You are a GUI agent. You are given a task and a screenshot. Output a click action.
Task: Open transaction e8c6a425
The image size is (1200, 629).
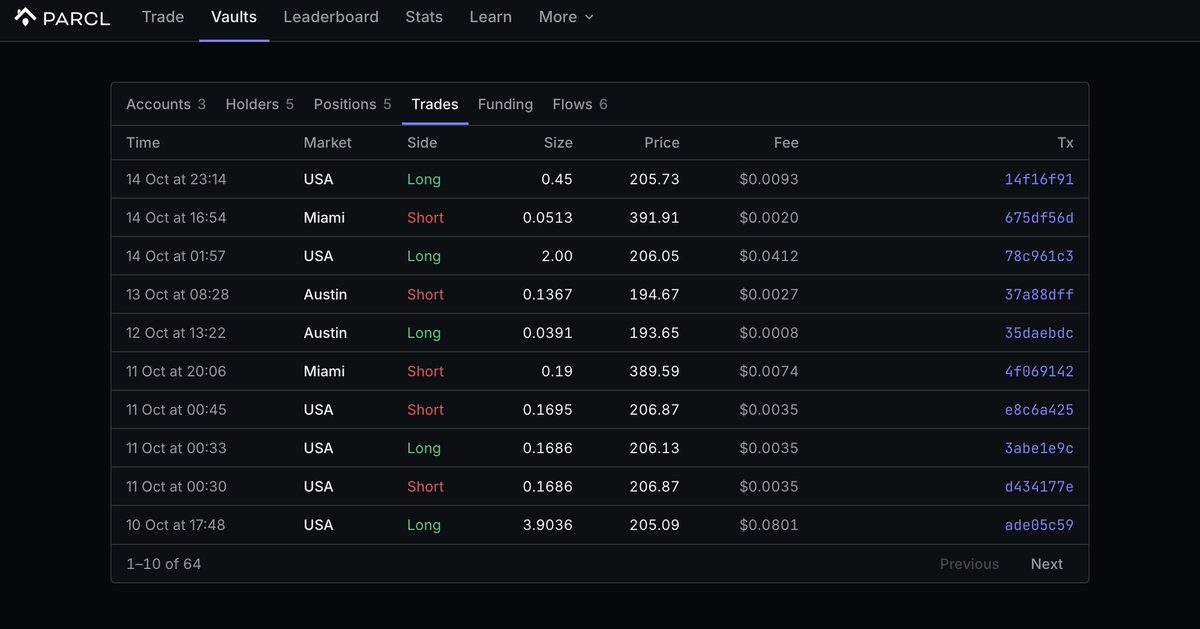1039,410
